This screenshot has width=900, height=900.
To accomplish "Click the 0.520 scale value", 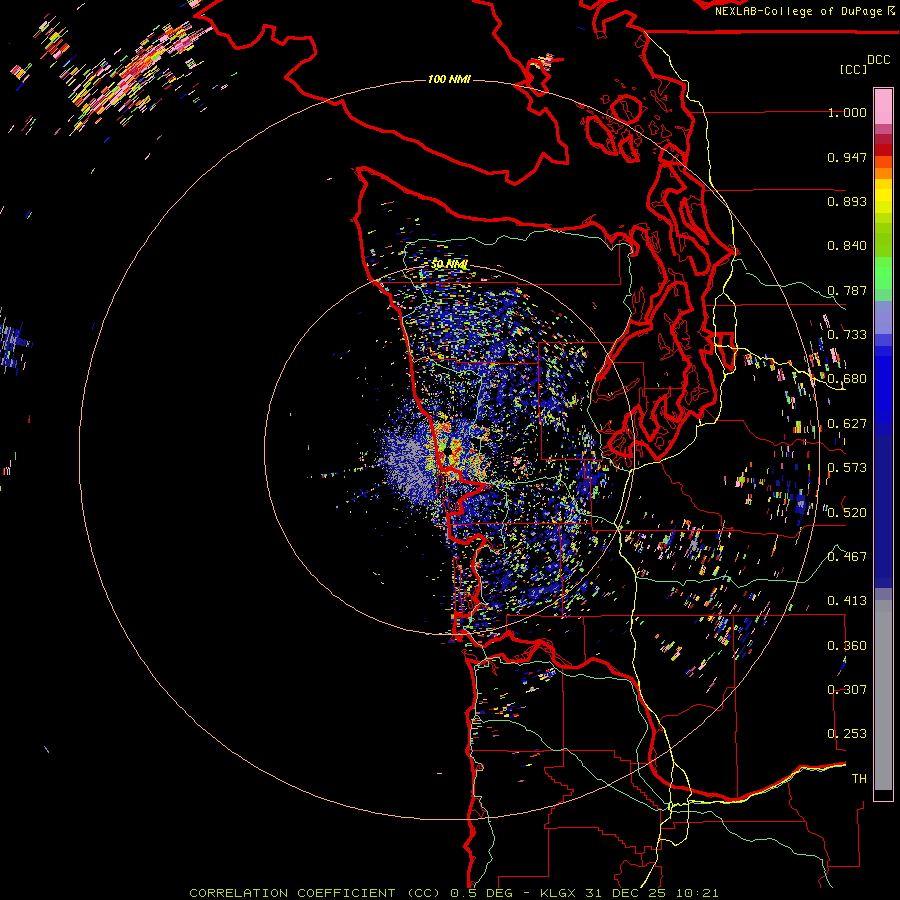I will (847, 513).
